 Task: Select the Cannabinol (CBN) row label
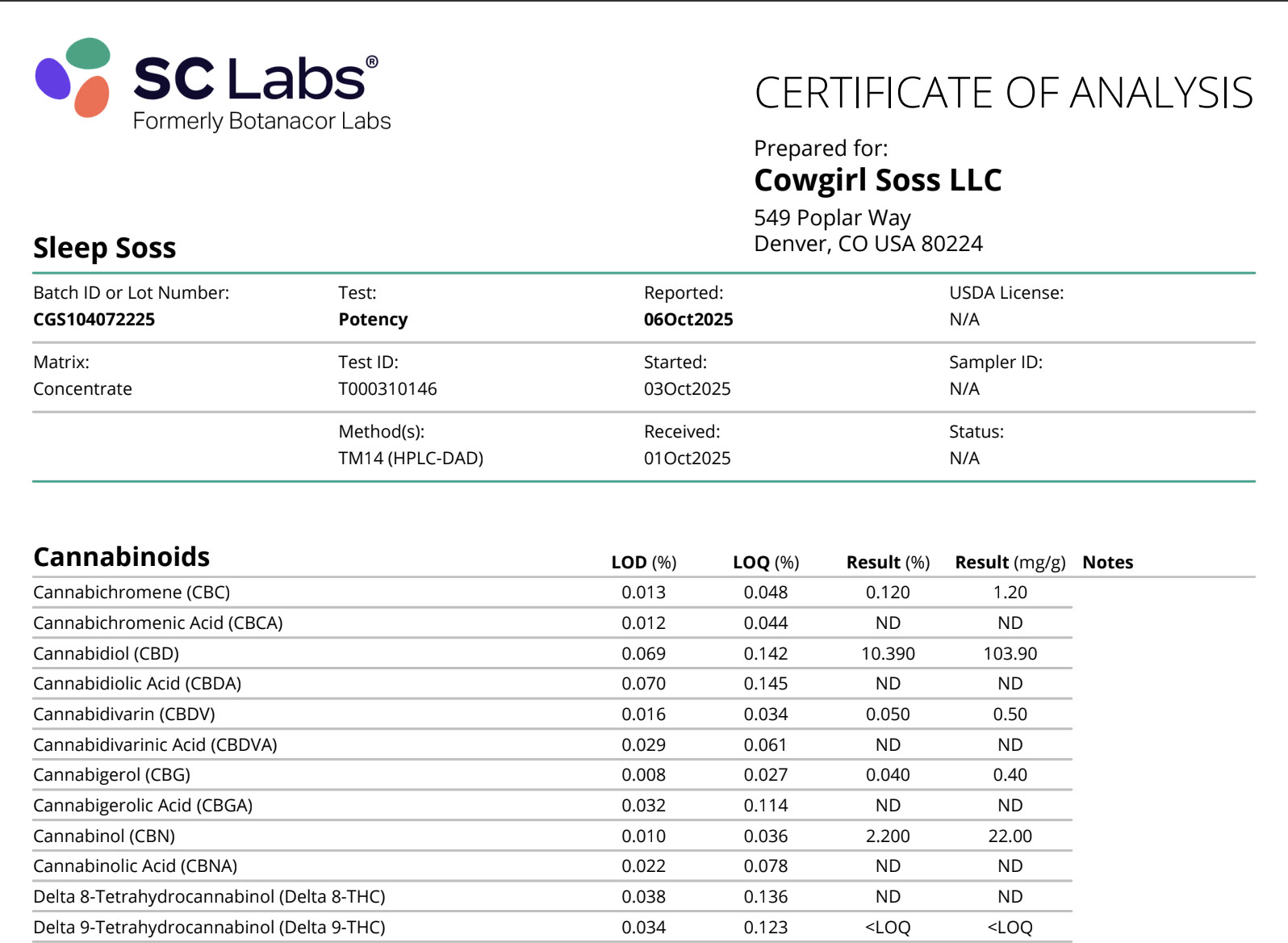point(104,836)
